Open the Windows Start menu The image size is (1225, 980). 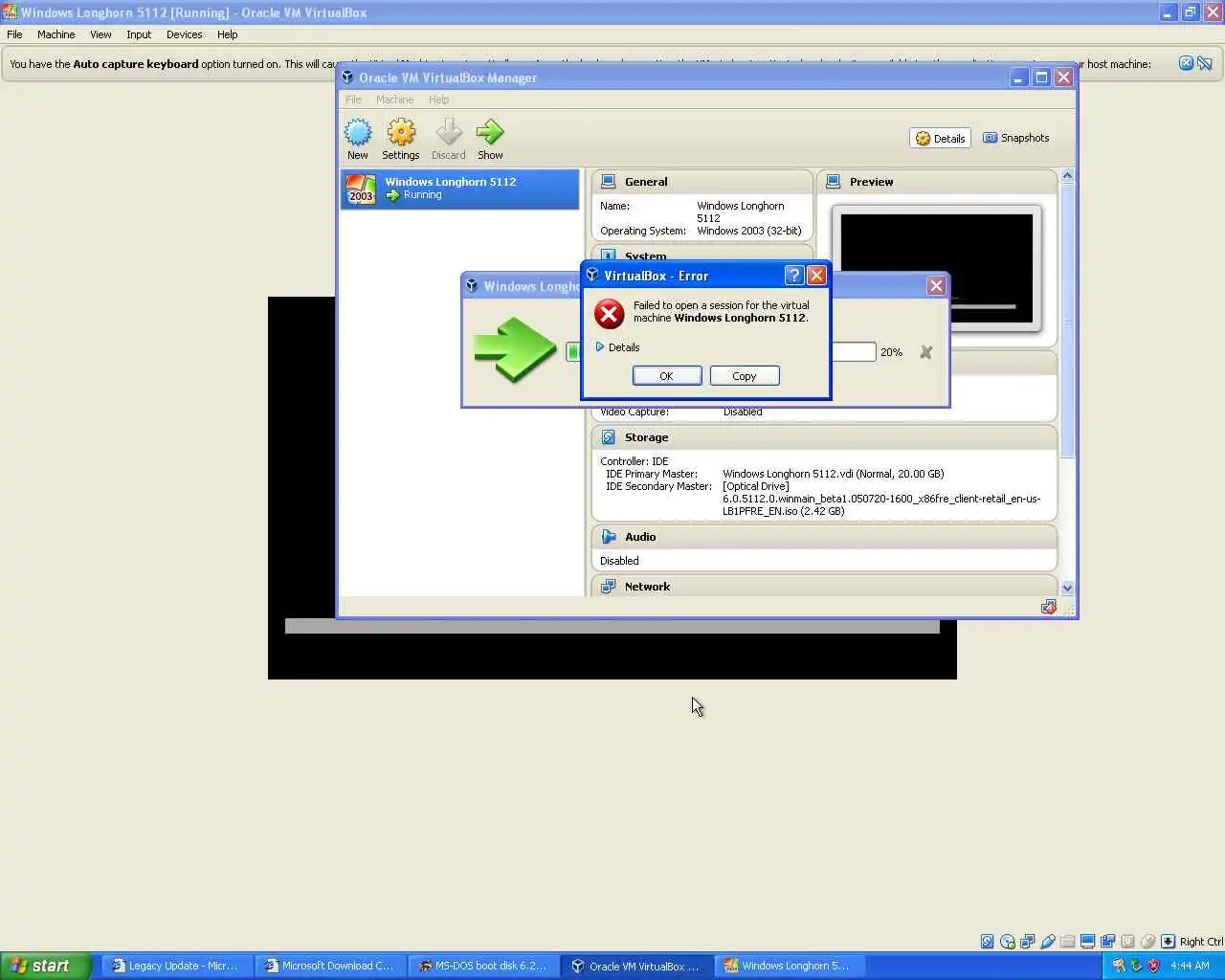pyautogui.click(x=45, y=966)
